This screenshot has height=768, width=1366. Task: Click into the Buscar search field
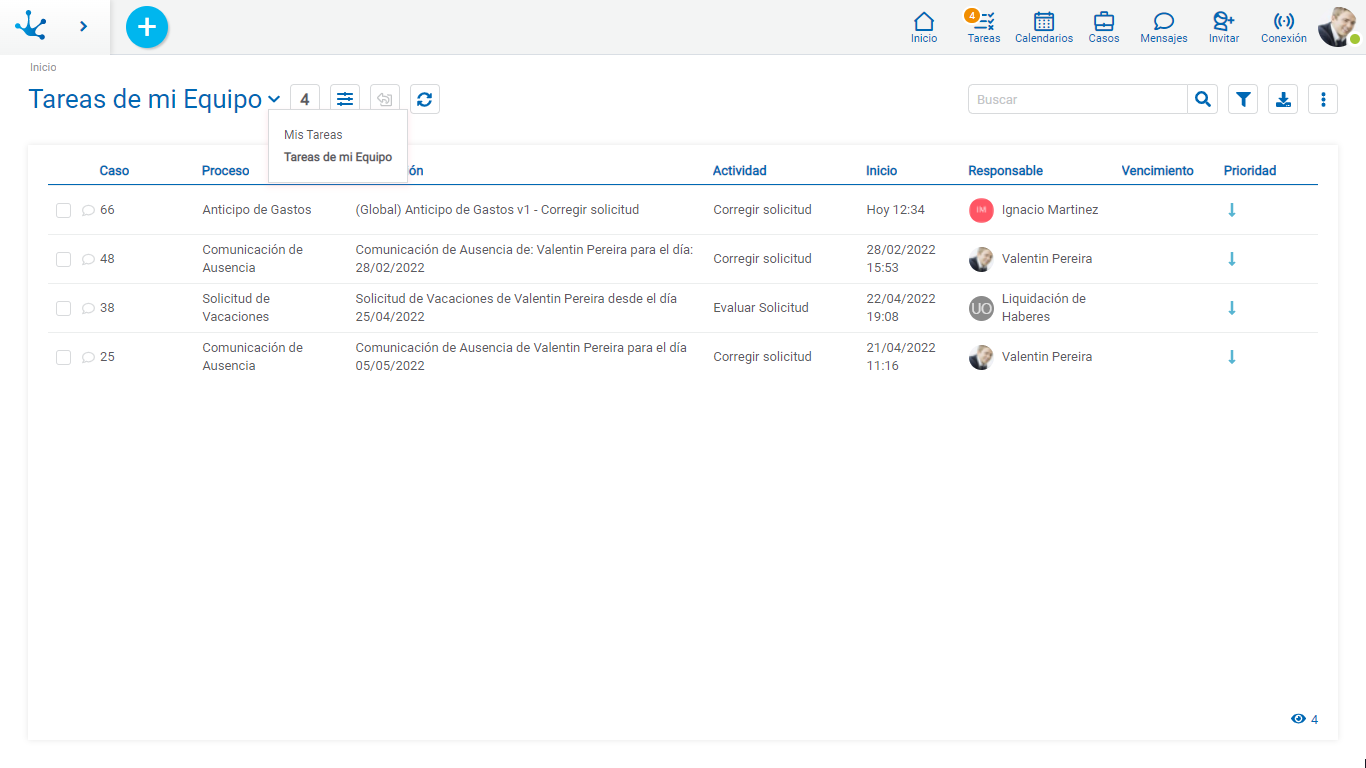point(1077,99)
